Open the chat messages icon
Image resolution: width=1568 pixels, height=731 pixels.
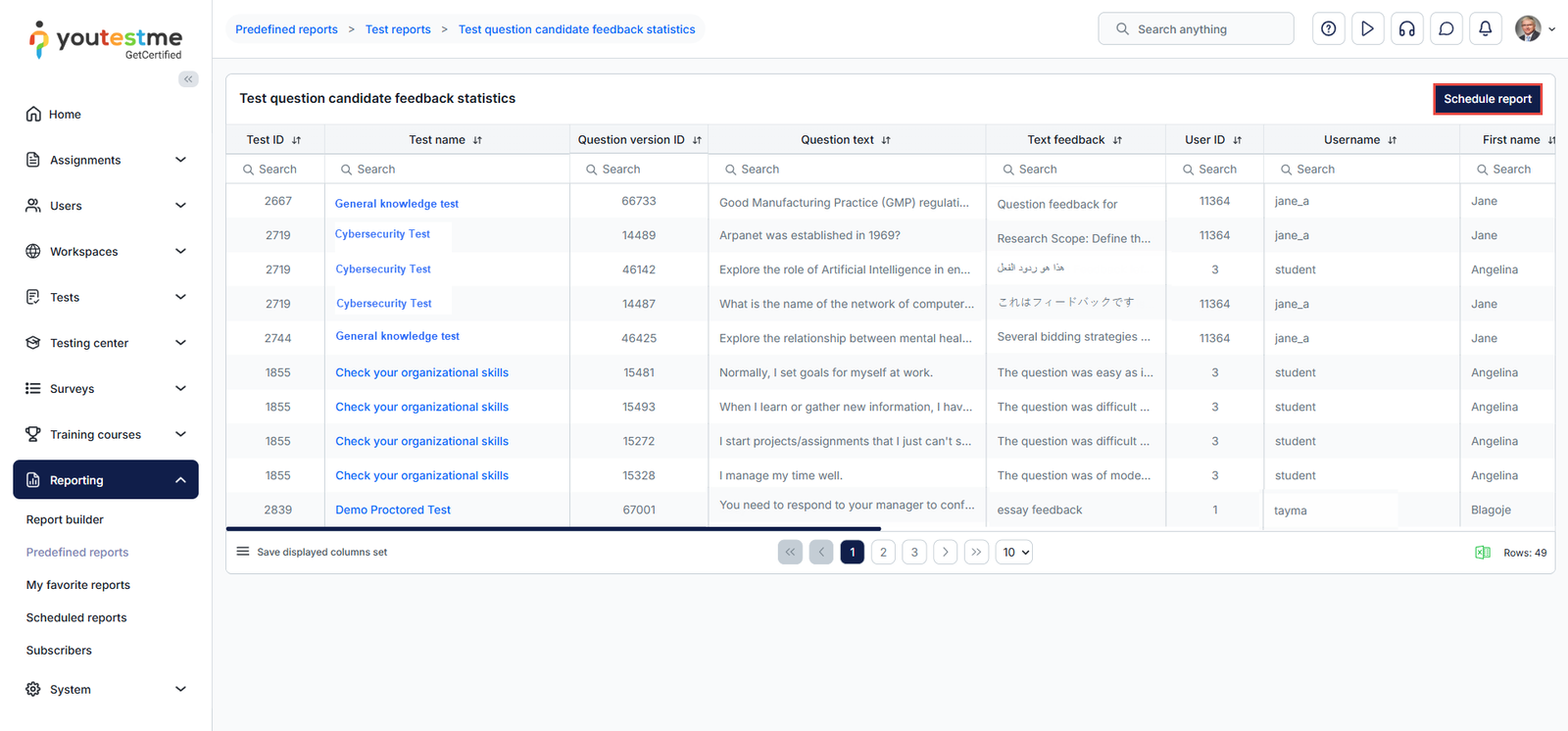click(1445, 29)
